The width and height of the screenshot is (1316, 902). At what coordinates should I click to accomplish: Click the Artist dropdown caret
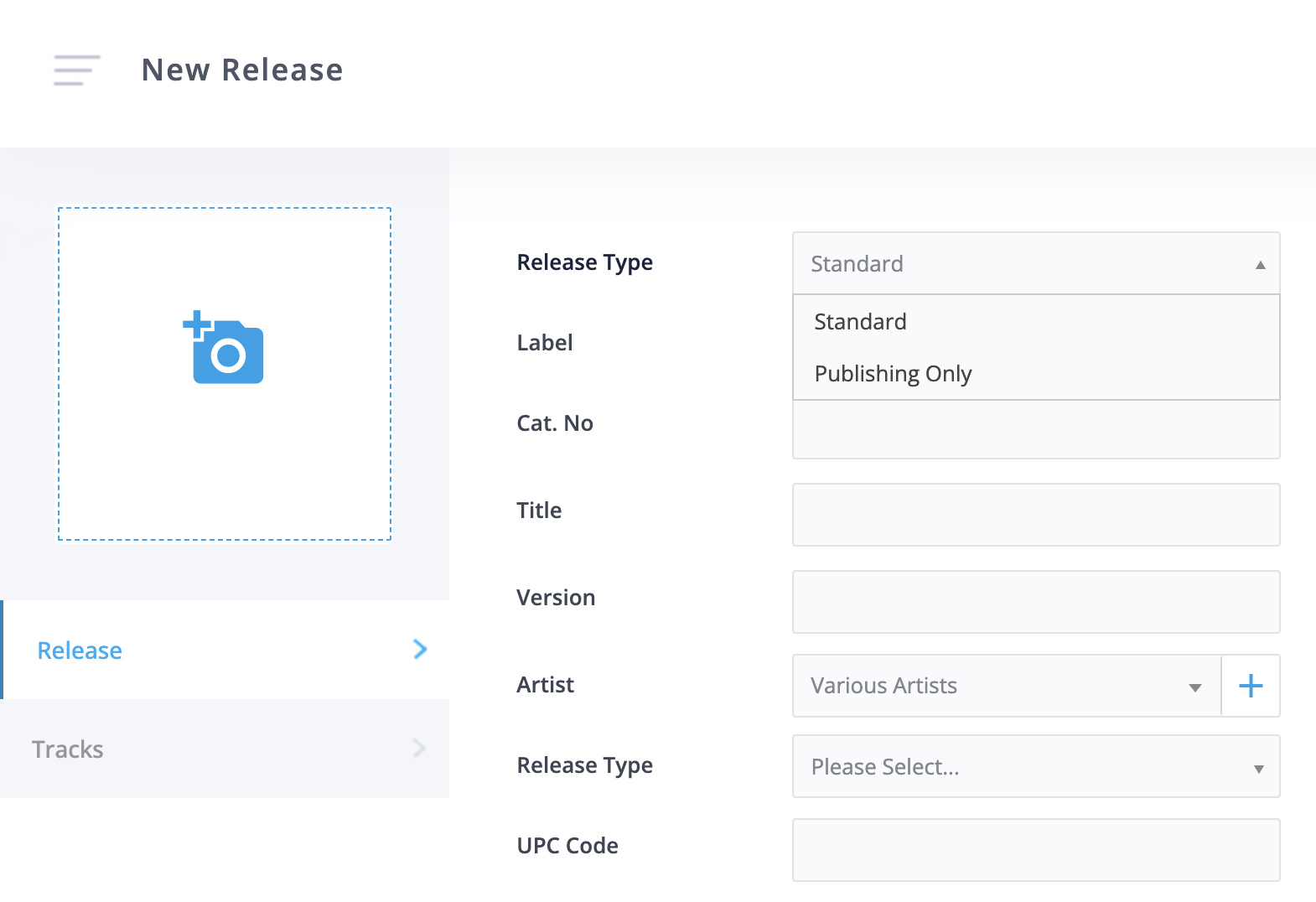coord(1195,687)
